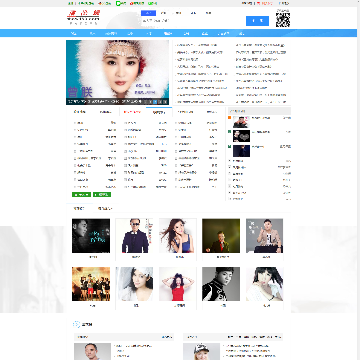This screenshot has height=360, width=360.
Task: Open artist photo with yellow-green stage background
Action: click(221, 236)
